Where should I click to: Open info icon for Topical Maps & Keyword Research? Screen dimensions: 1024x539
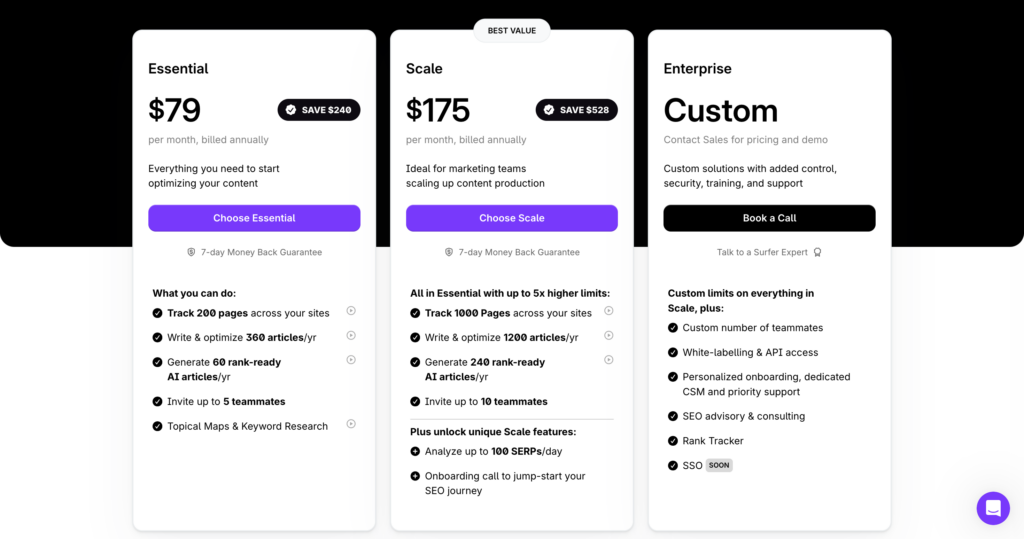pyautogui.click(x=351, y=424)
